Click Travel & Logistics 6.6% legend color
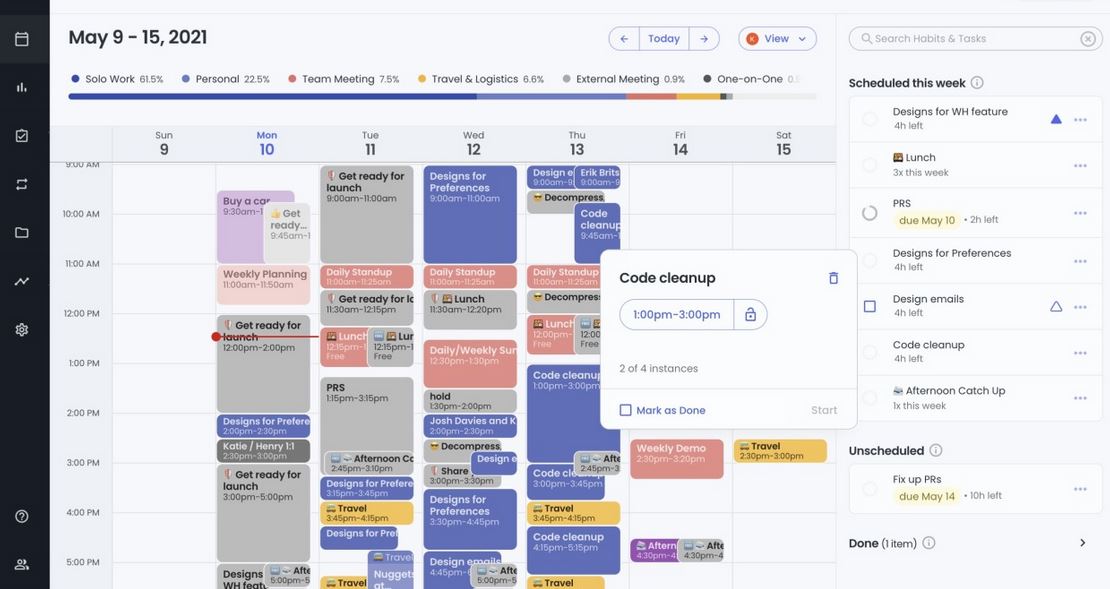Viewport: 1110px width, 589px height. [422, 79]
